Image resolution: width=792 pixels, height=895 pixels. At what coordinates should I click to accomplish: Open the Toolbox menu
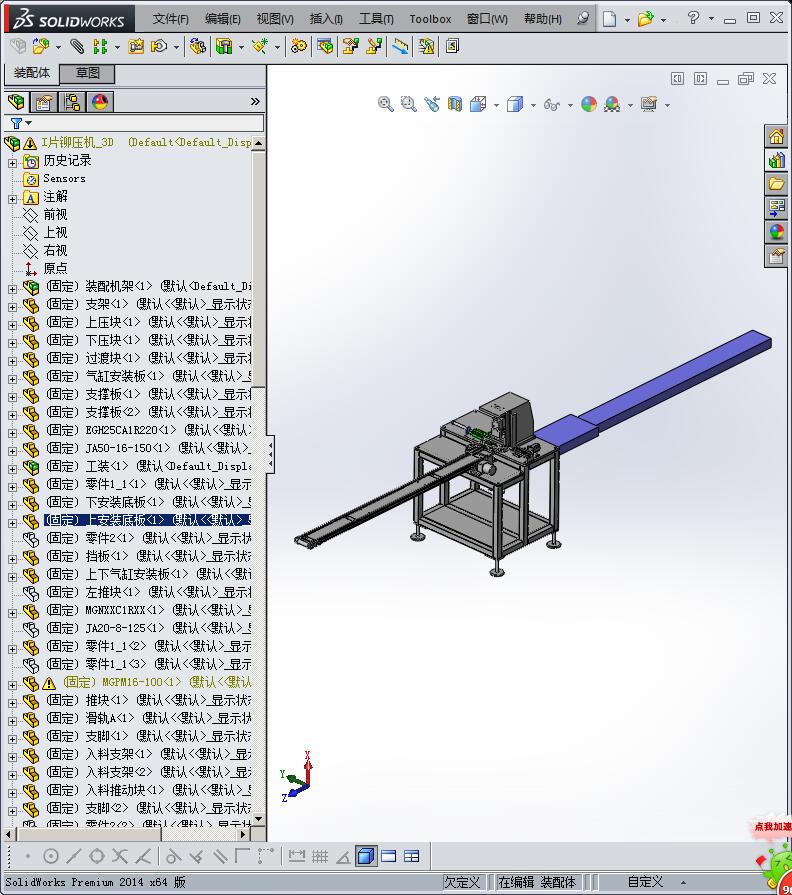pyautogui.click(x=430, y=19)
